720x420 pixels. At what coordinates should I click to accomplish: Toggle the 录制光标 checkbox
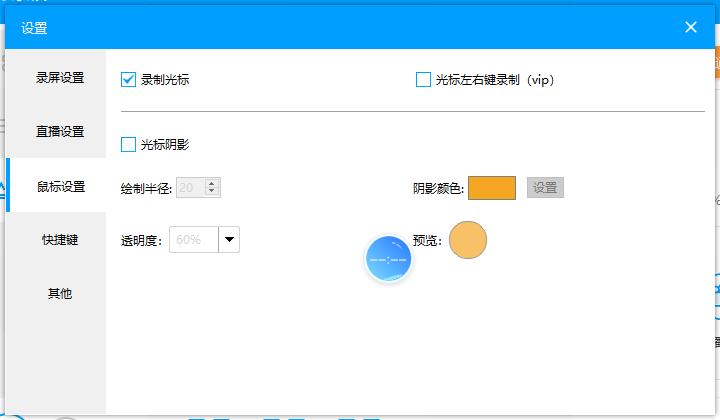128,79
